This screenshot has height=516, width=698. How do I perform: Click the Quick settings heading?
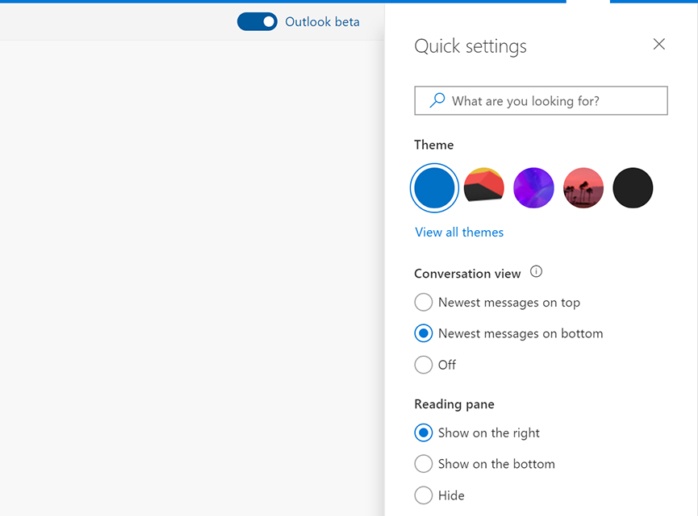click(470, 46)
